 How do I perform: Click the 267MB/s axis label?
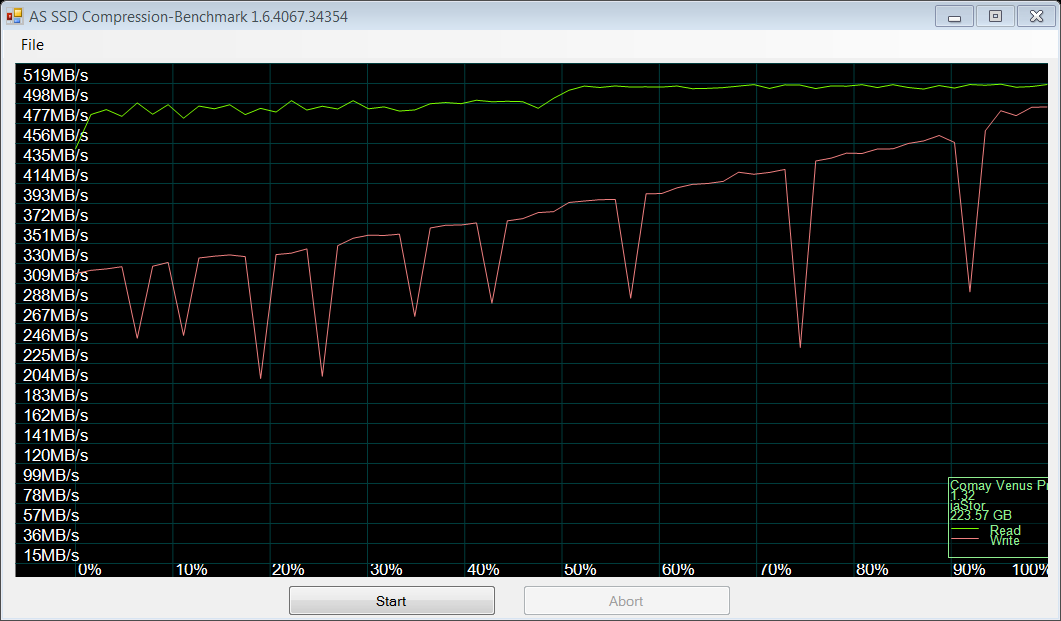coord(55,315)
